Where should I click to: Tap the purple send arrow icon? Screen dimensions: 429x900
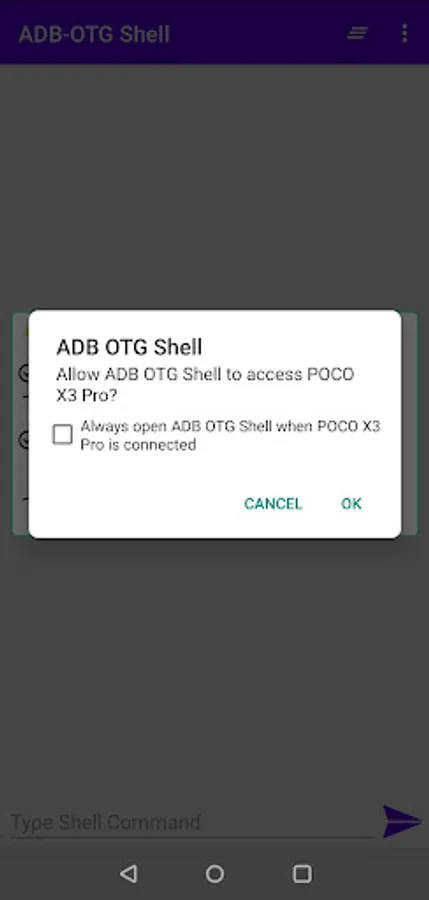coord(402,821)
